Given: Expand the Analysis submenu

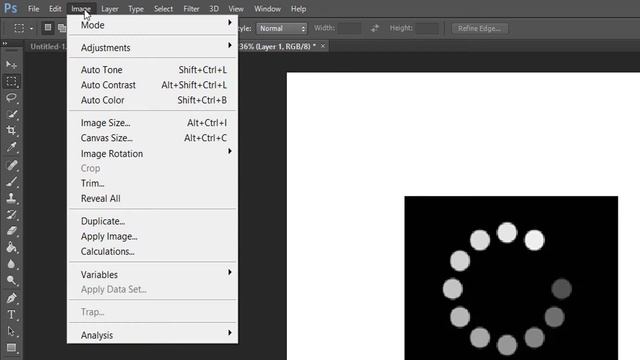Looking at the screenshot, I should click(x=153, y=335).
